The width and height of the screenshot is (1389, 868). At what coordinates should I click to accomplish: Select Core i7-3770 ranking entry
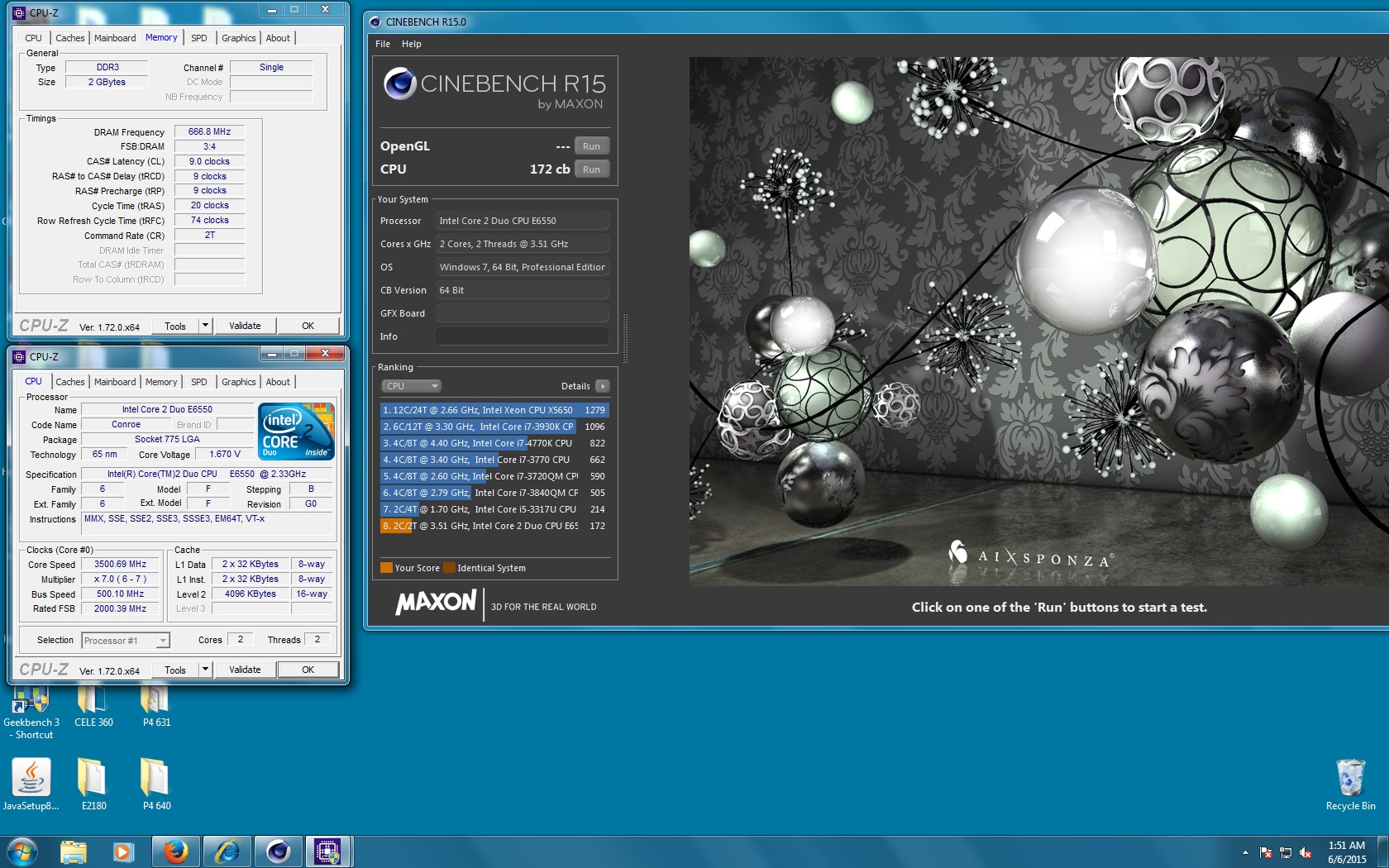(x=494, y=460)
